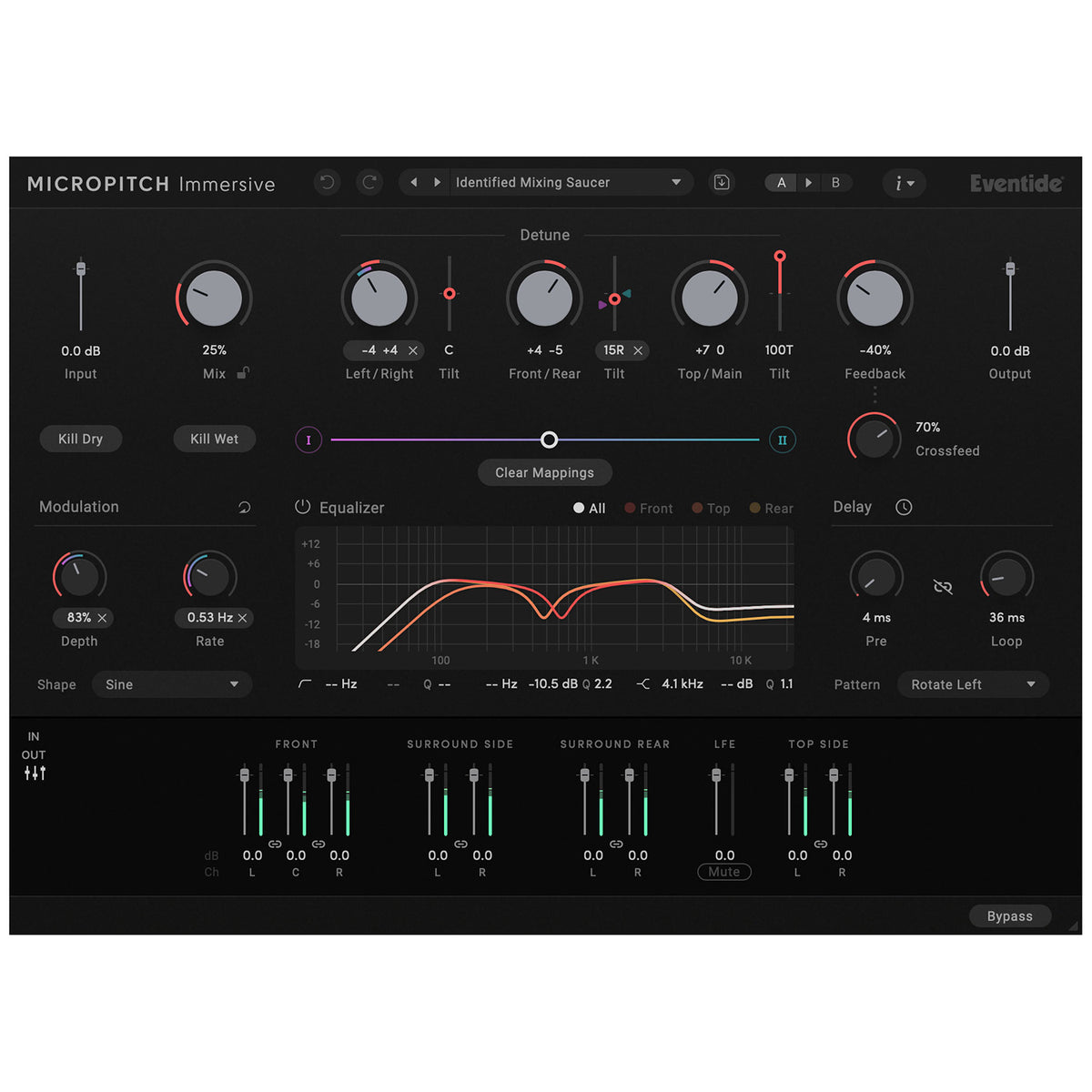Remove Rate 0.53 Hz mapping X
Viewport: 1092px width, 1092px height.
[242, 618]
